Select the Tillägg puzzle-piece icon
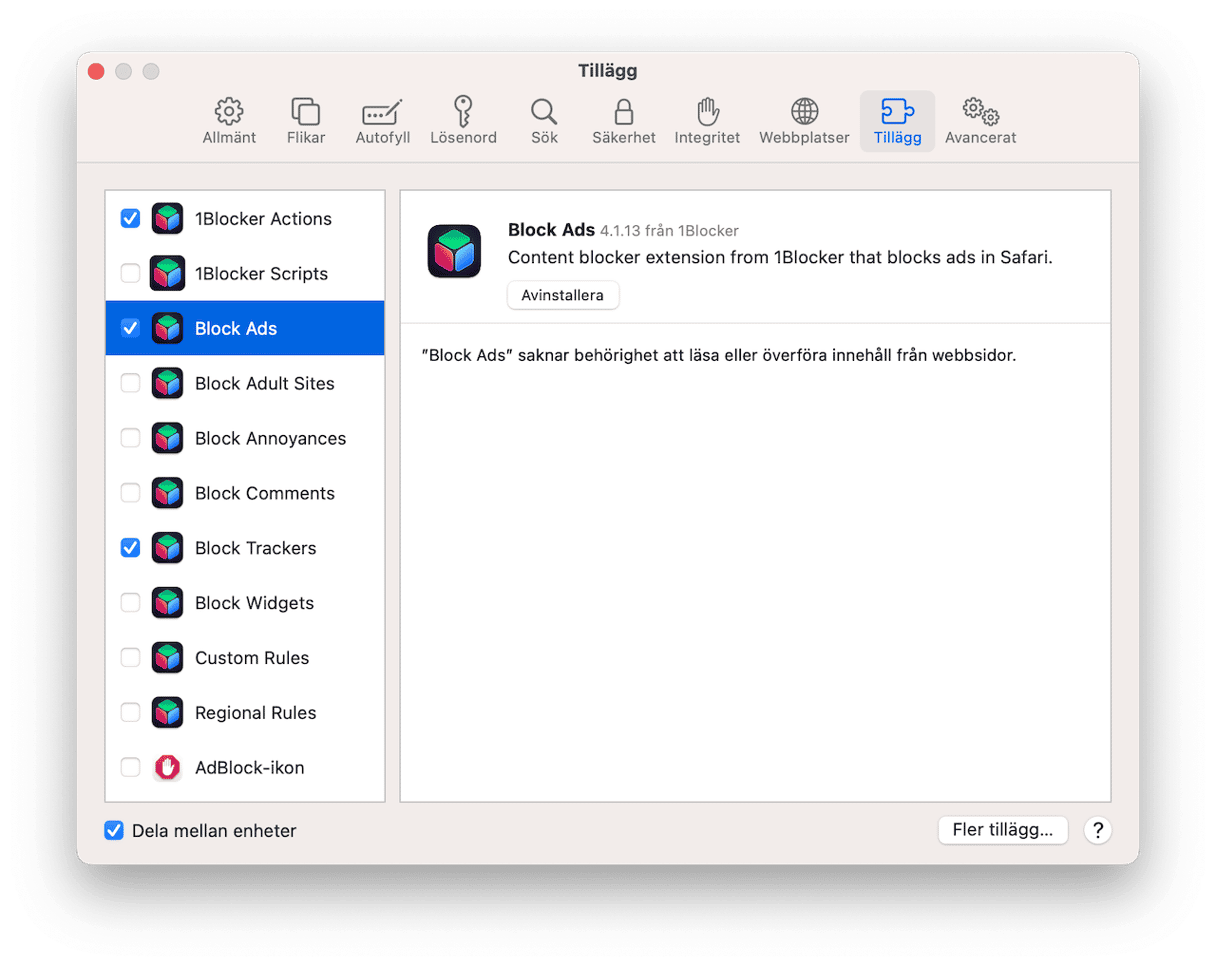The image size is (1216, 966). pos(897,110)
